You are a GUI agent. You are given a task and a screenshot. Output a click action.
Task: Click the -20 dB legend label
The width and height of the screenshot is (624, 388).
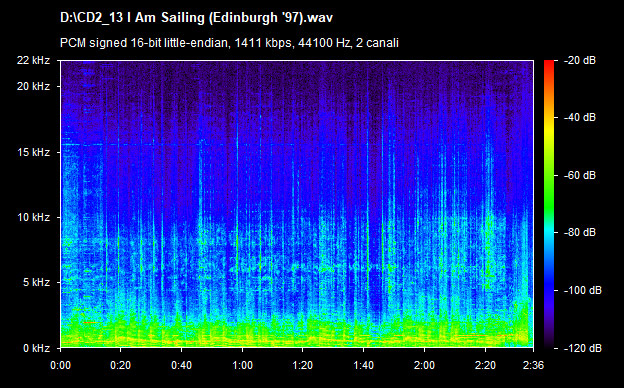coord(580,60)
